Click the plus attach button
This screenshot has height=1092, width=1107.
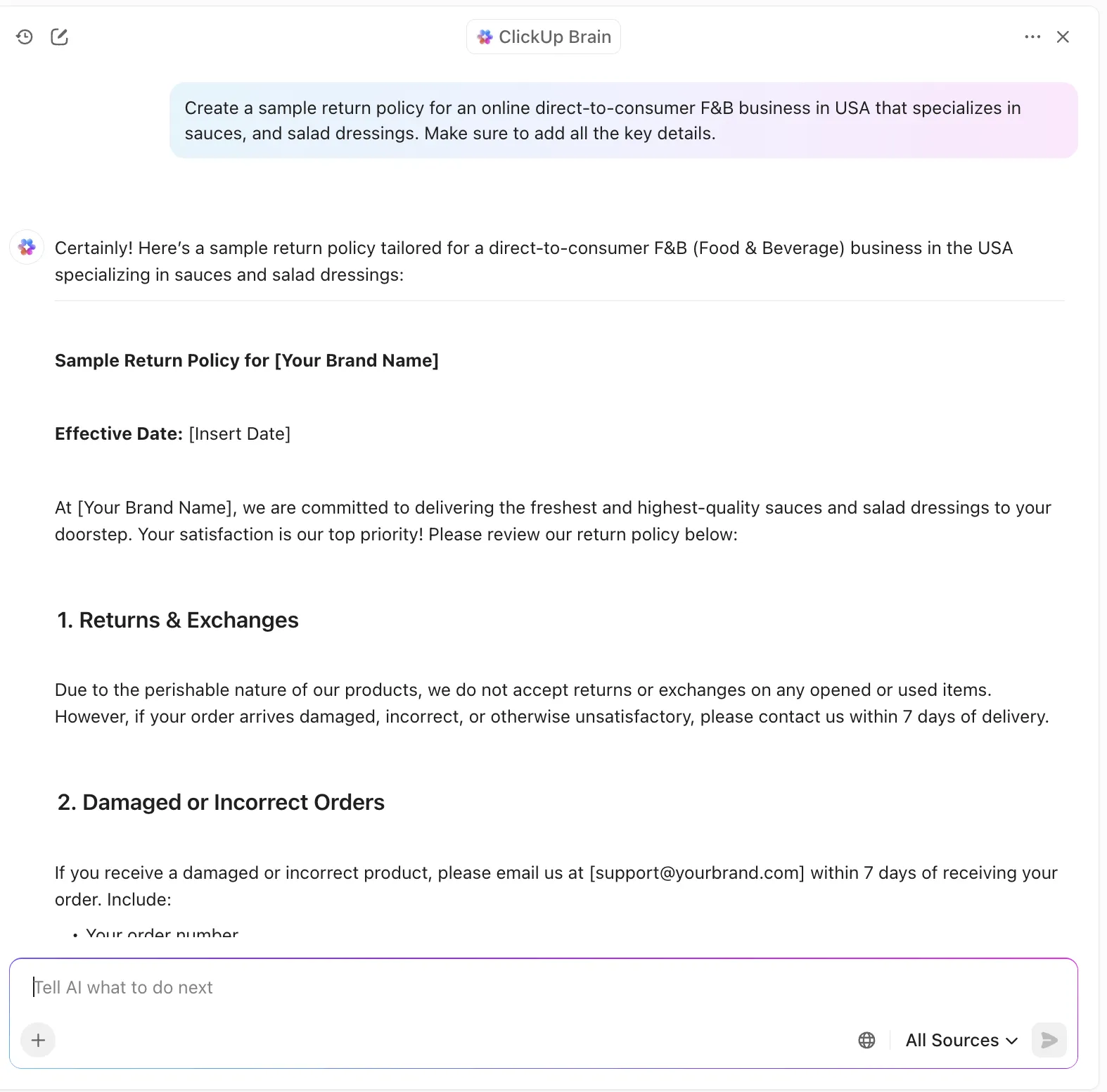point(39,1040)
